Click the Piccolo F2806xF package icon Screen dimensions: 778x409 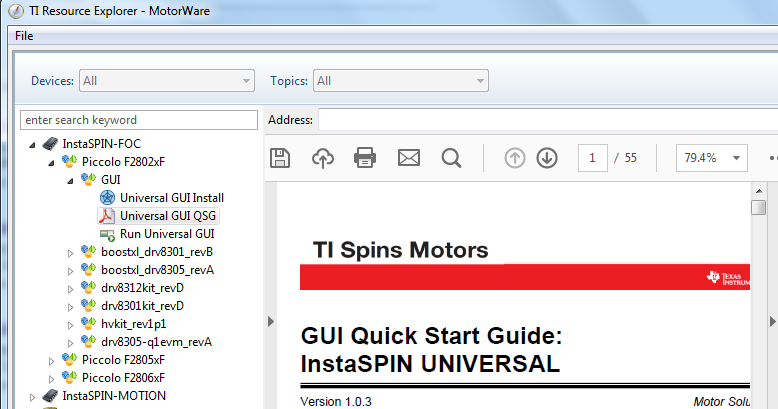pyautogui.click(x=69, y=377)
